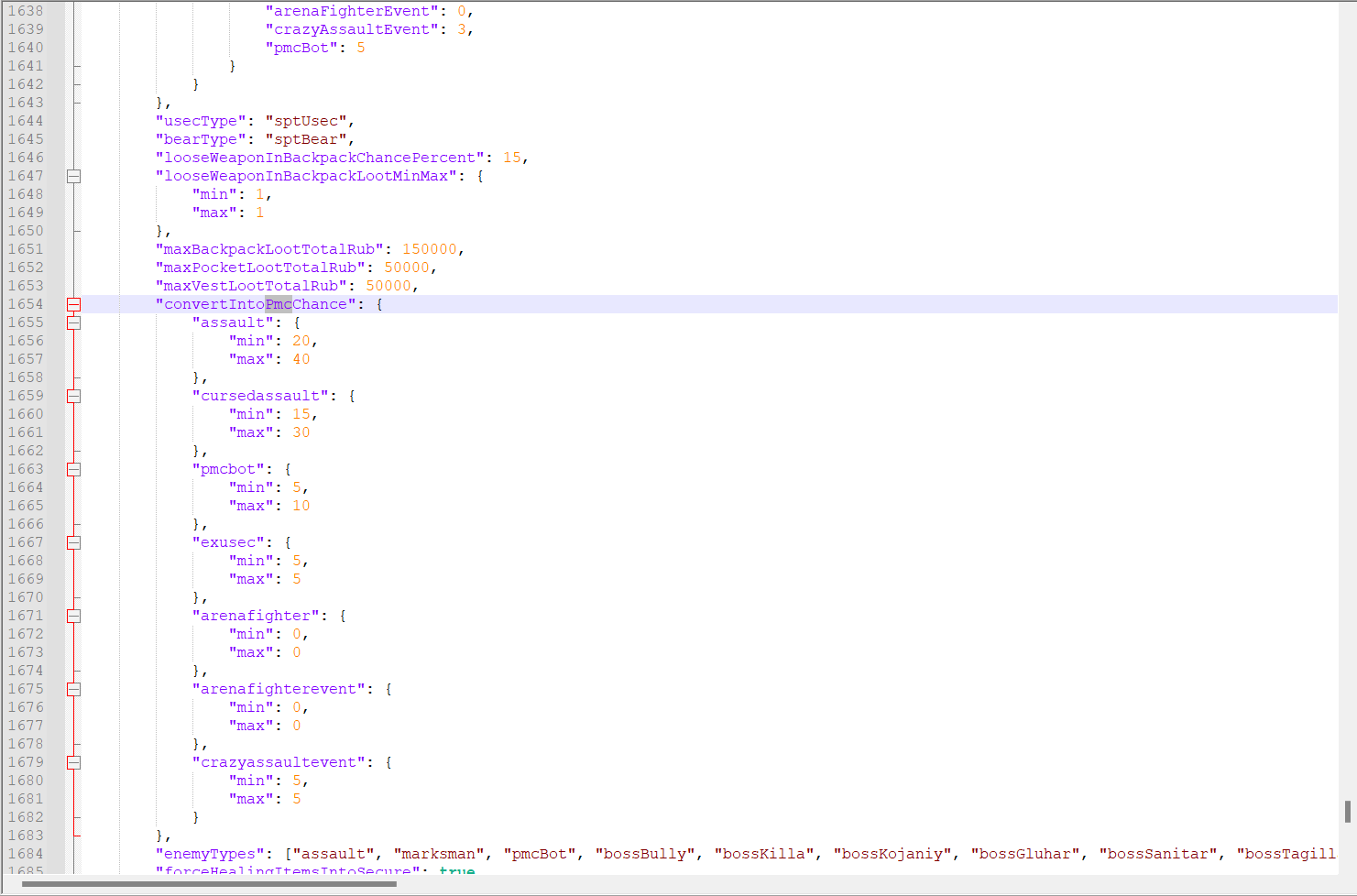Click the 150000 value of maxBackpackLootTotalRub
The width and height of the screenshot is (1357, 896).
[x=429, y=249]
